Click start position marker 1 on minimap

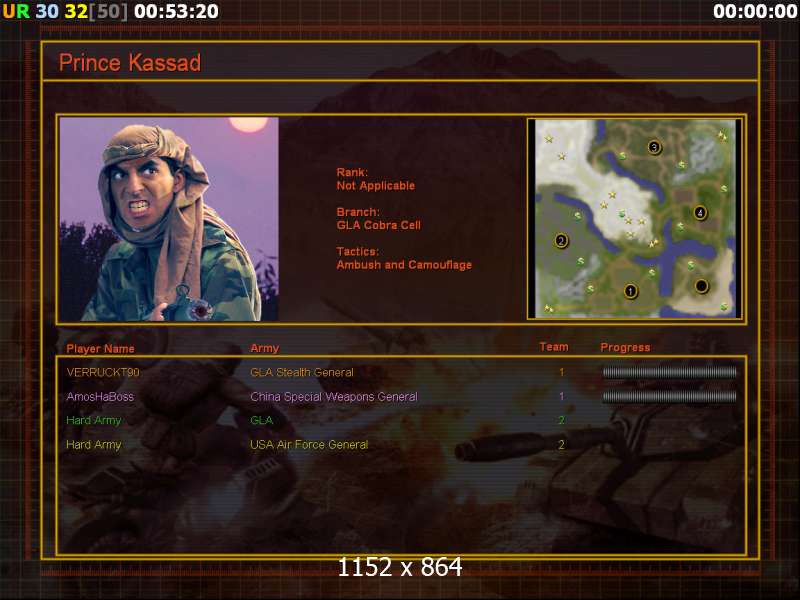click(x=631, y=291)
